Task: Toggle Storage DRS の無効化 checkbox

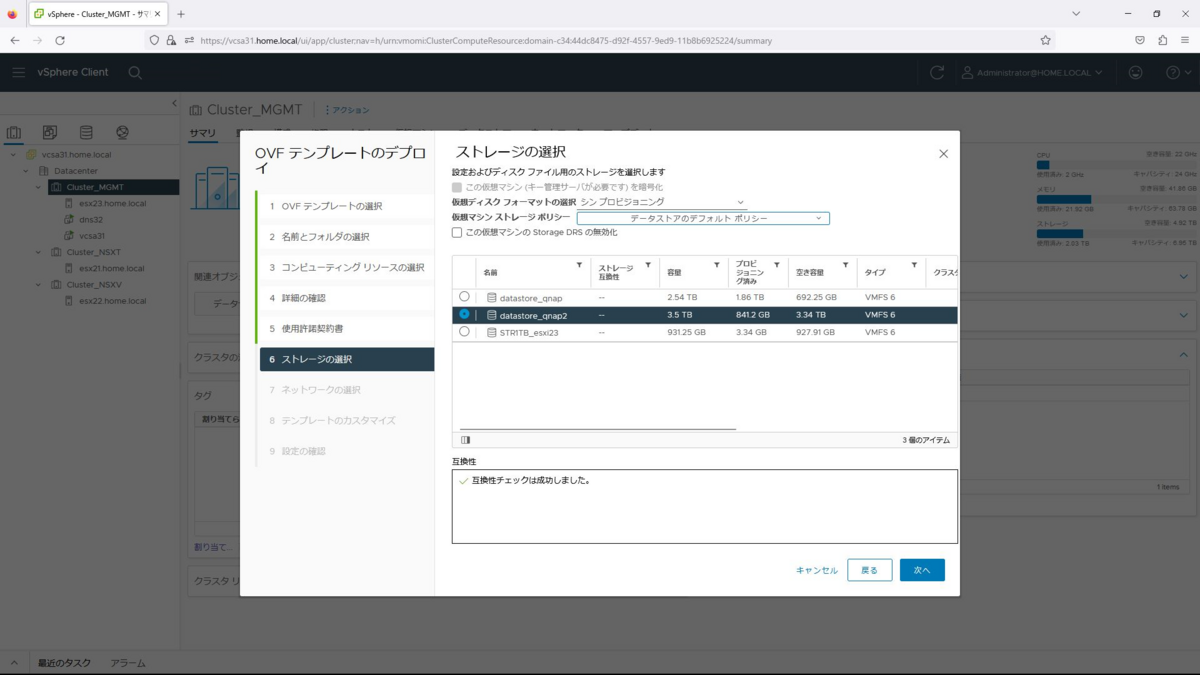Action: [x=457, y=233]
